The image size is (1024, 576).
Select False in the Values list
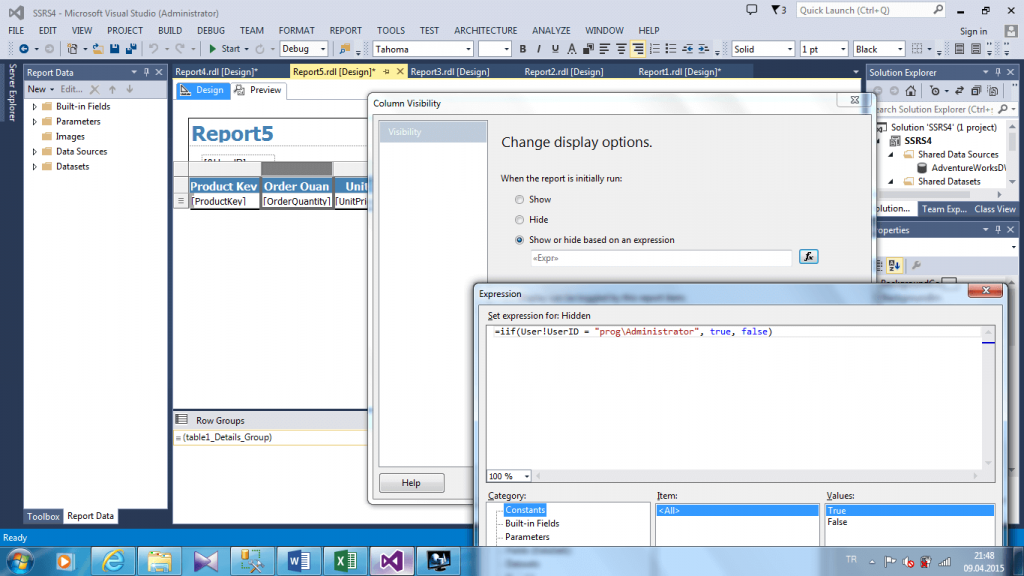(x=837, y=522)
